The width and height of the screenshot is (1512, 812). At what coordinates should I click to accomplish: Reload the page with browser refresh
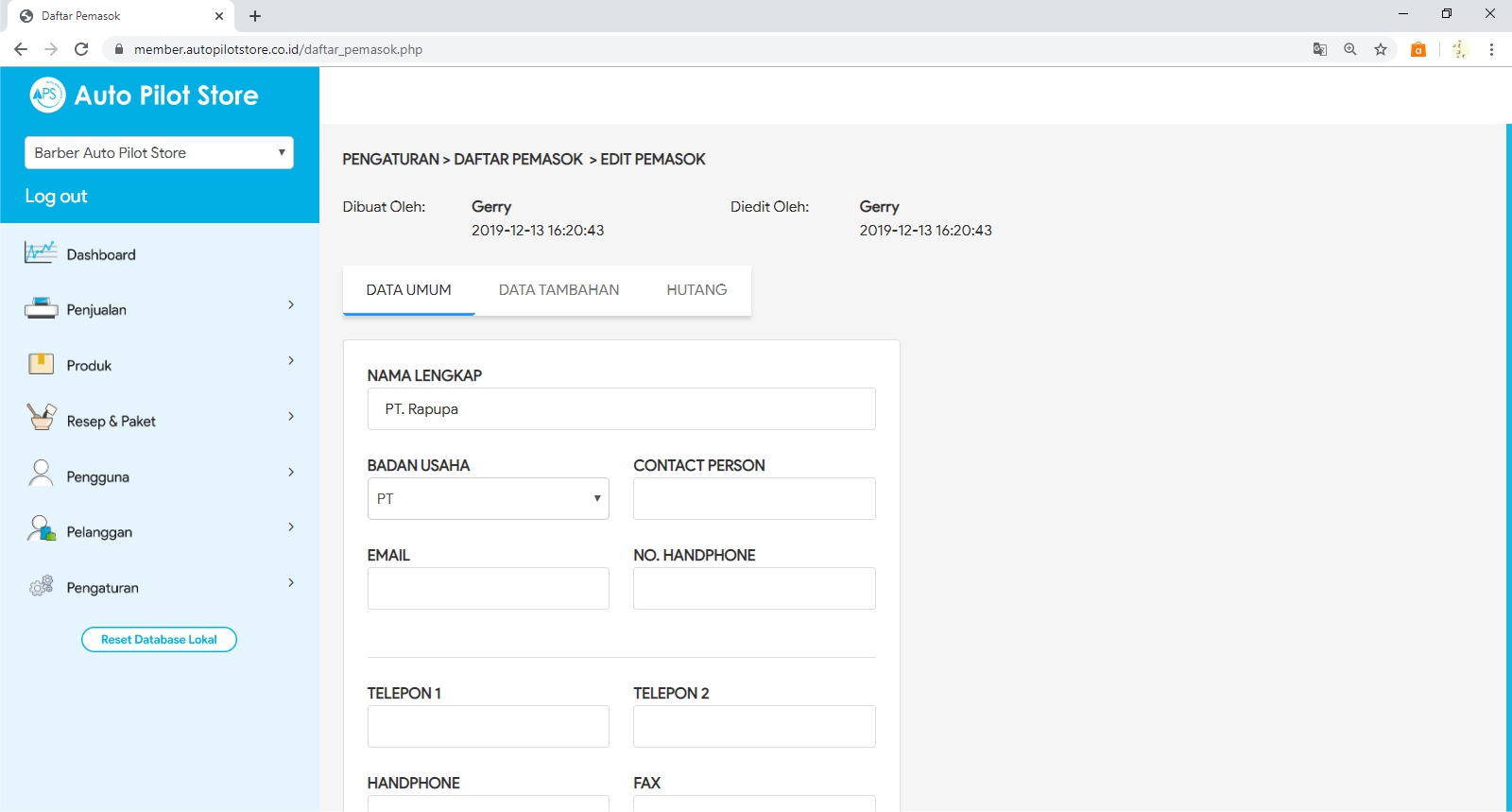[x=81, y=49]
